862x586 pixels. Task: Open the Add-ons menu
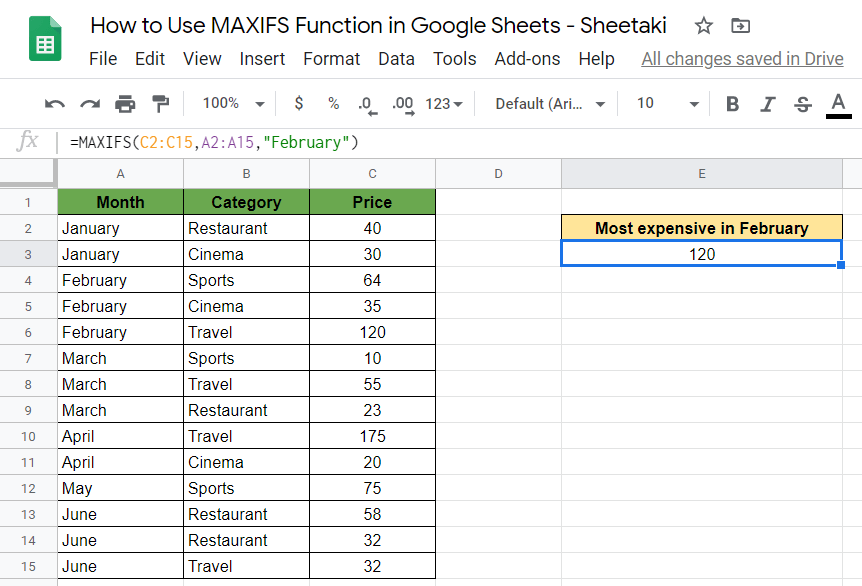(527, 59)
